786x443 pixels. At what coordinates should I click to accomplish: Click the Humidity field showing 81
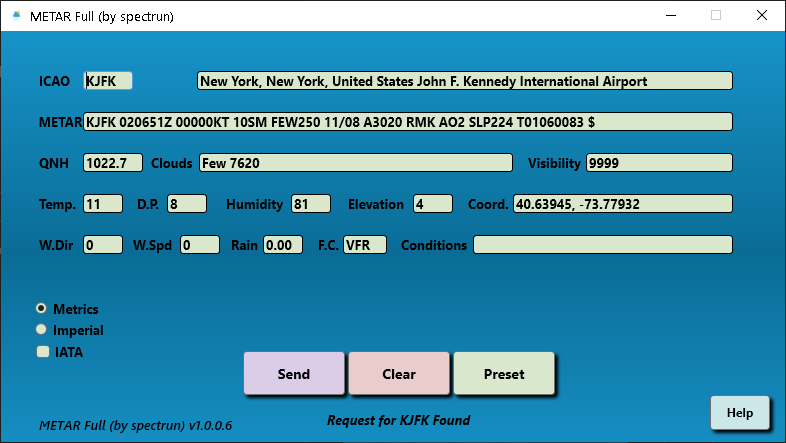(x=311, y=204)
